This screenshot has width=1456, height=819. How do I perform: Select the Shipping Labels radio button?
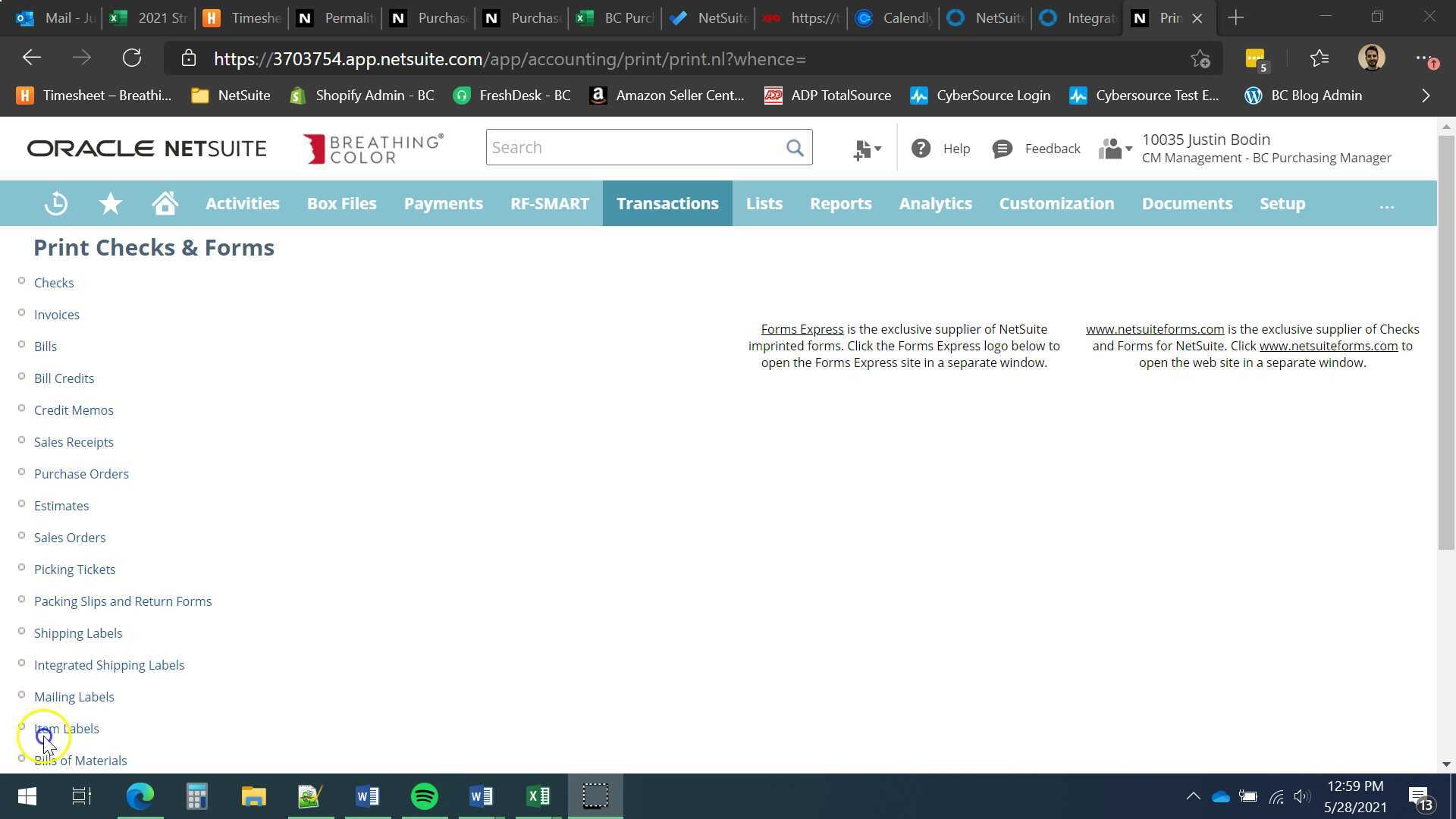click(x=22, y=630)
